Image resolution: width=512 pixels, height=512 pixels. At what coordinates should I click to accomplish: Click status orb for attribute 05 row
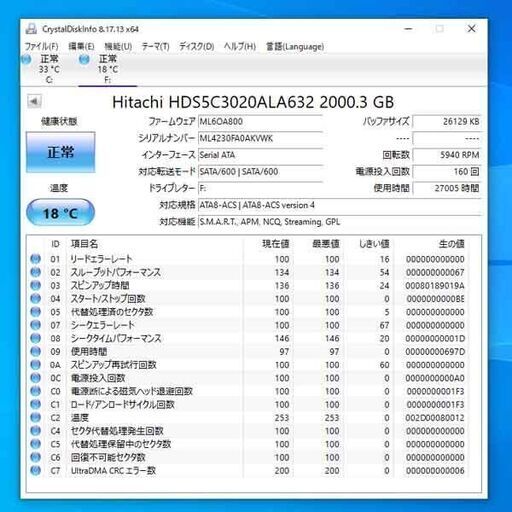[x=35, y=312]
